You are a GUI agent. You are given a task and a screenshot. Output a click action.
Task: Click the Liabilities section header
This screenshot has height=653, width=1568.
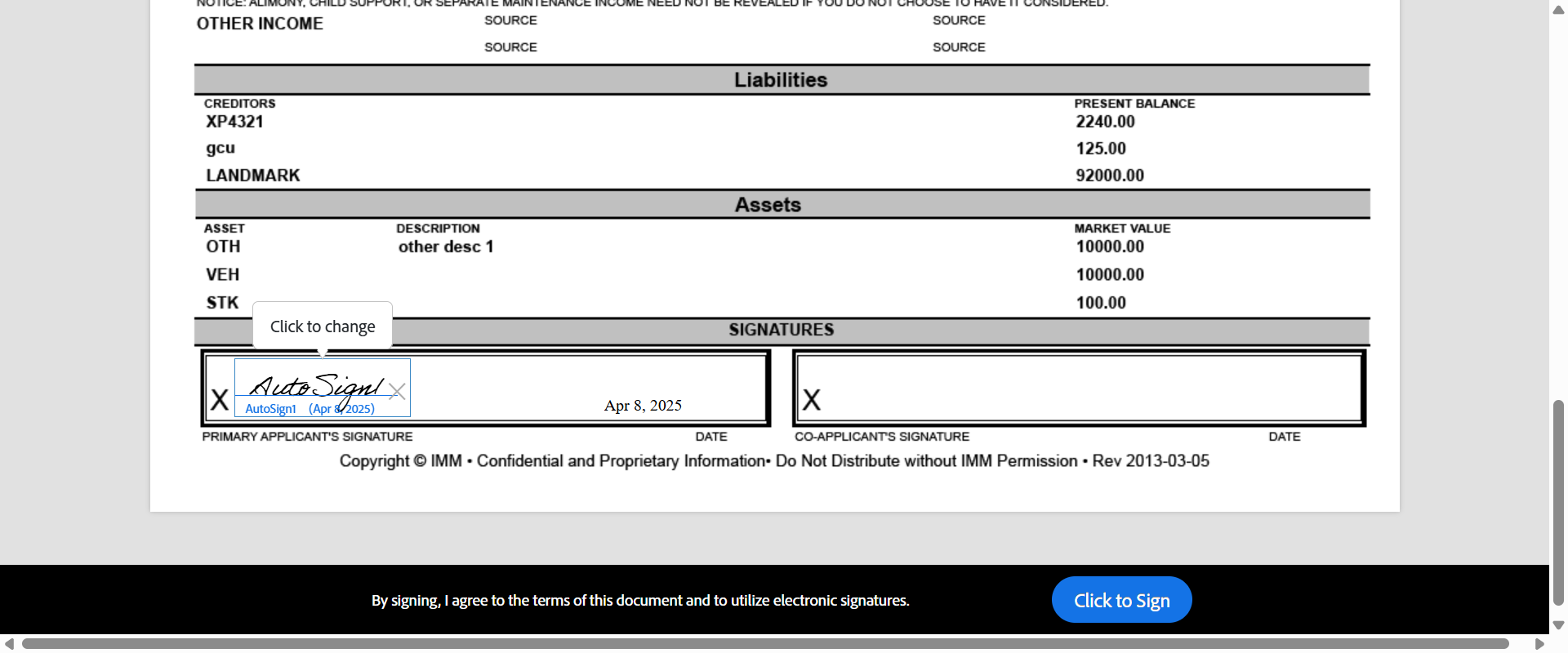pyautogui.click(x=781, y=80)
